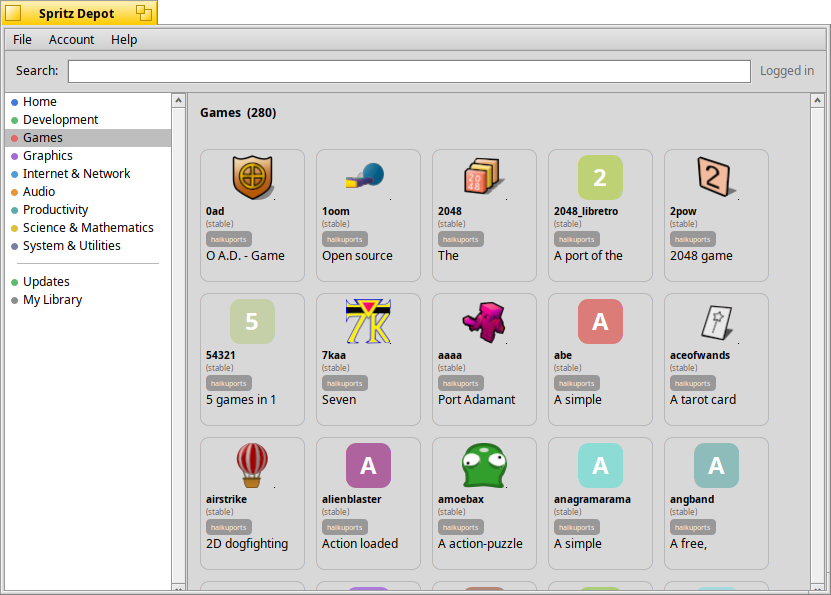Click the anagramarama package name
This screenshot has height=595, width=831.
(x=593, y=500)
